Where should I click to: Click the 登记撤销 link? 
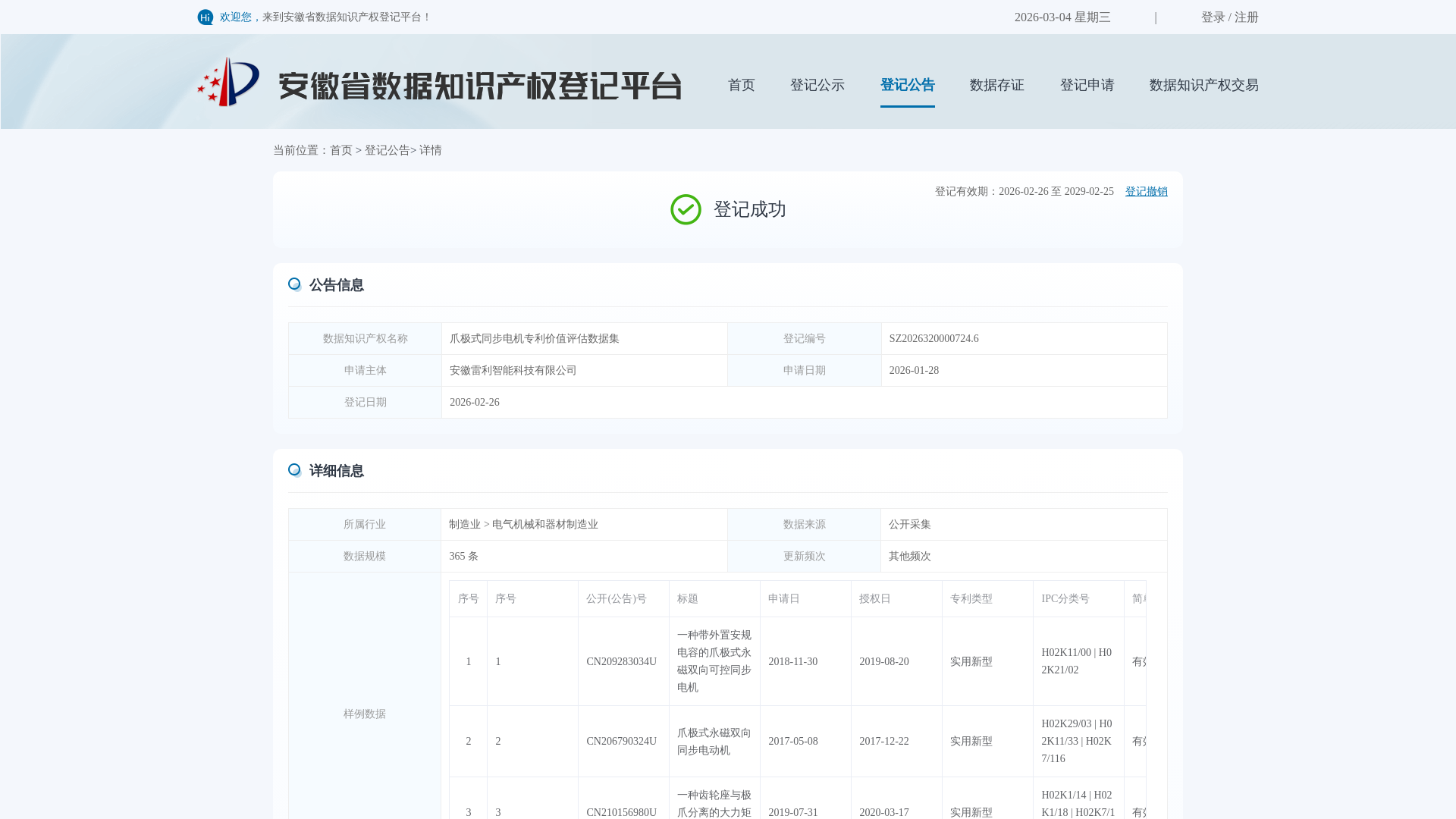[x=1147, y=192]
